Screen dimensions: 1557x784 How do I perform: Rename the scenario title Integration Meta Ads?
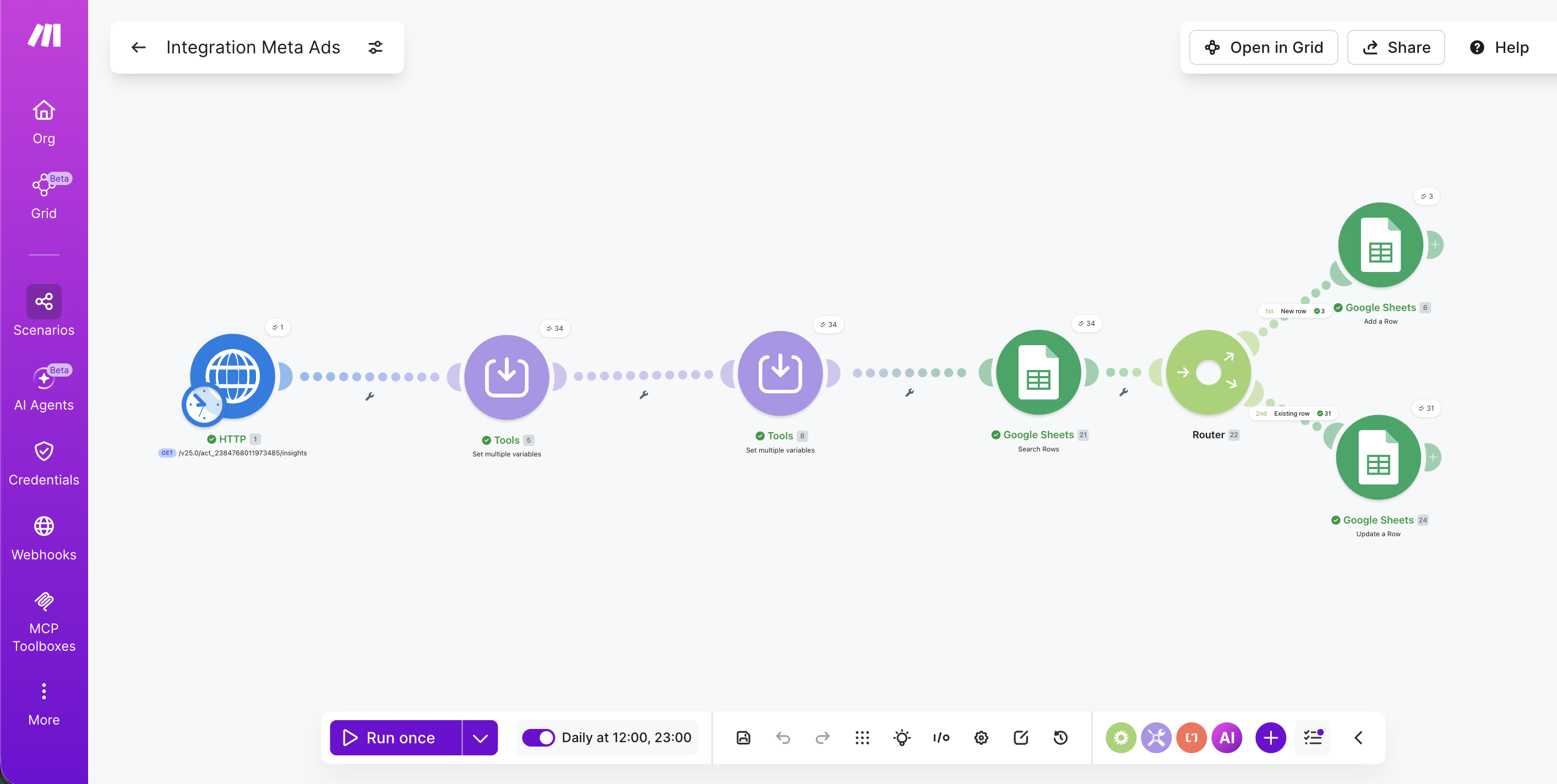click(x=253, y=47)
